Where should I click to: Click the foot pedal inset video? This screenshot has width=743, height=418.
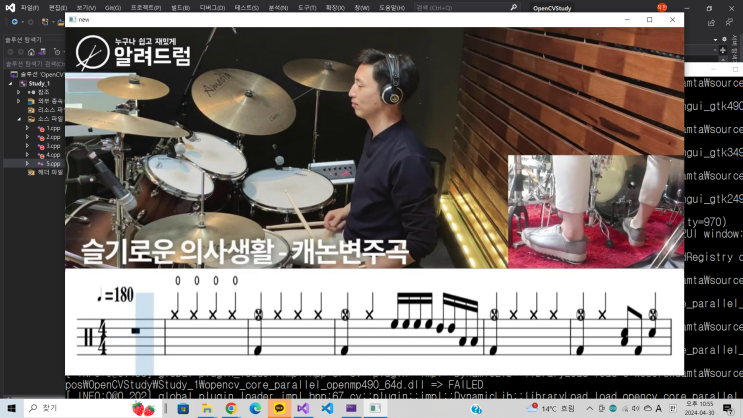tap(596, 211)
